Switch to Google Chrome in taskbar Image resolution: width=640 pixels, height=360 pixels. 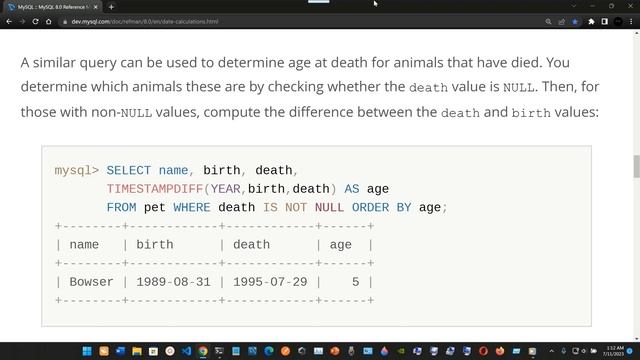pos(203,351)
